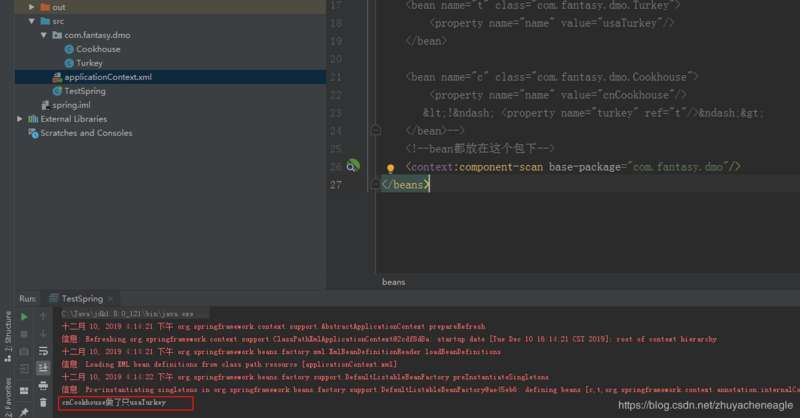
Task: Toggle Soft-Wrap in the console
Action: pos(43,351)
